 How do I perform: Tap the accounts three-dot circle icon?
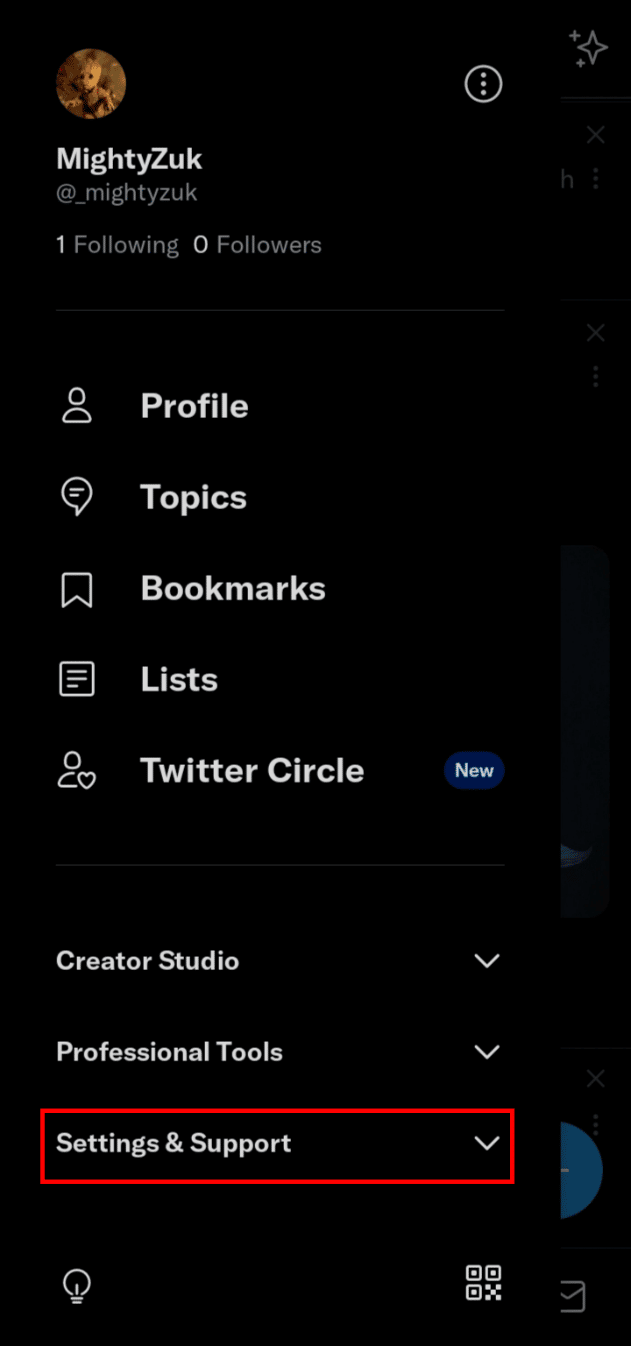pos(484,84)
